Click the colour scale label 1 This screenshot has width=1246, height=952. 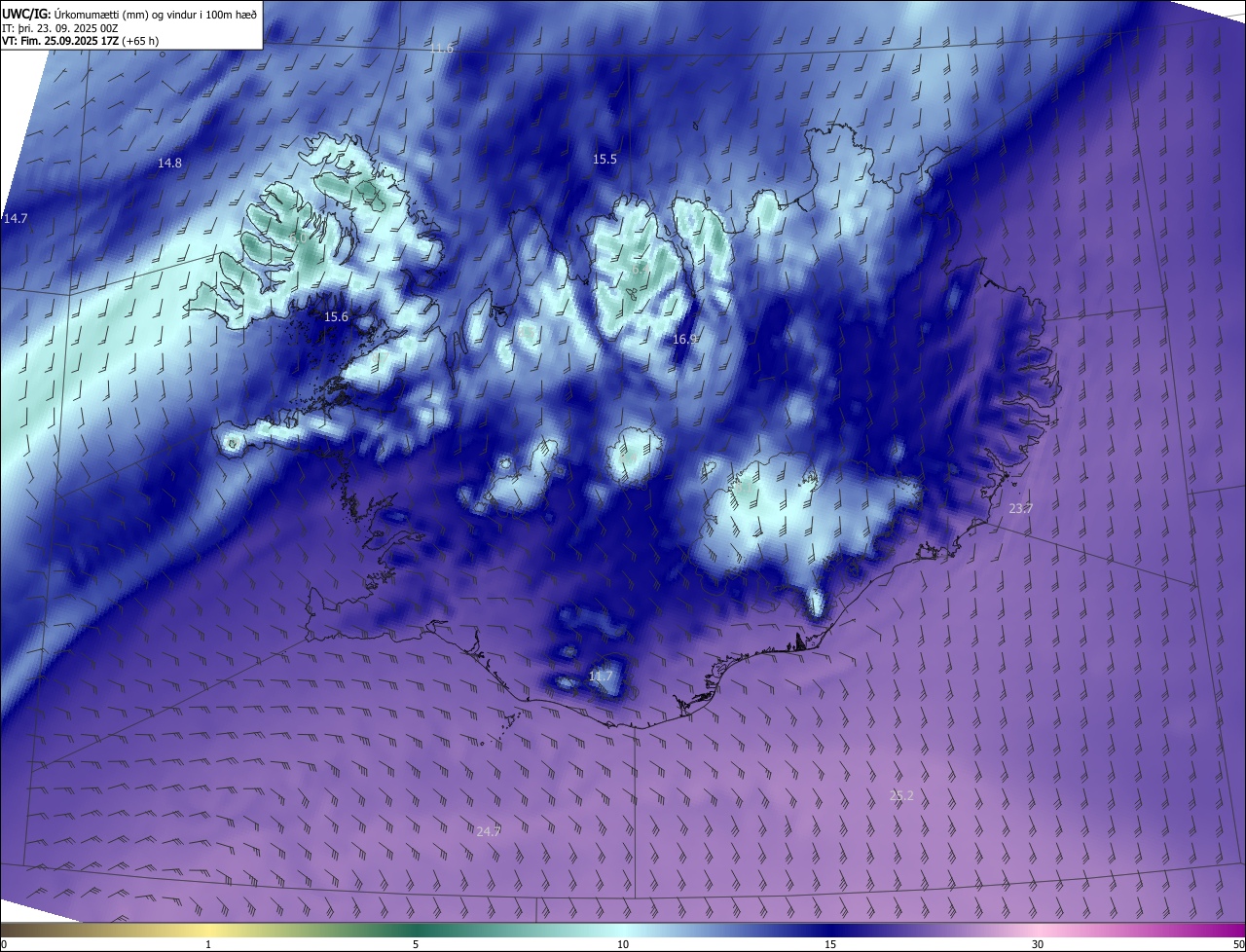208,945
